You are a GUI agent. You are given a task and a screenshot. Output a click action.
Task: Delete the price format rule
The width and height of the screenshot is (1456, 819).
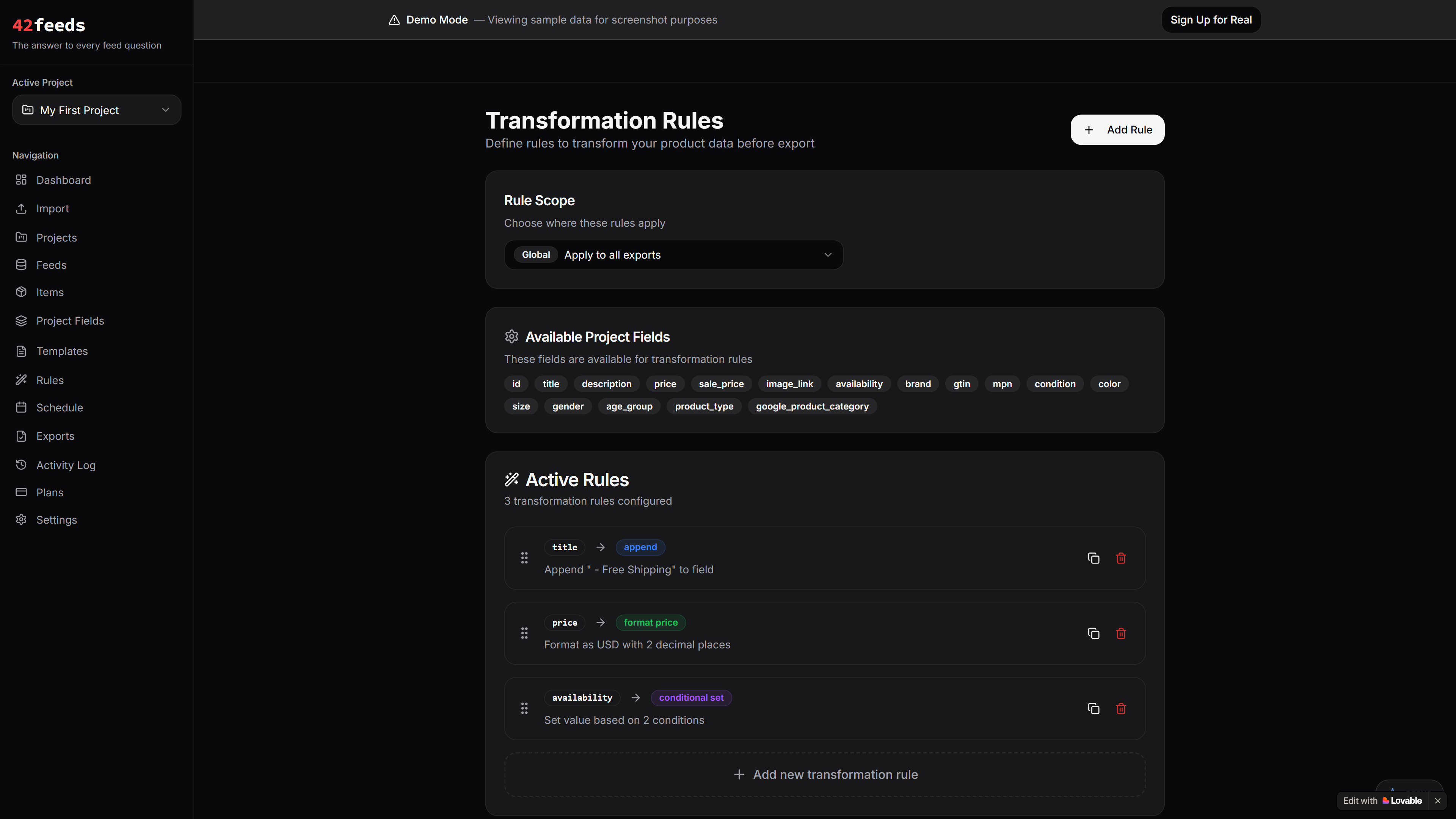1121,633
